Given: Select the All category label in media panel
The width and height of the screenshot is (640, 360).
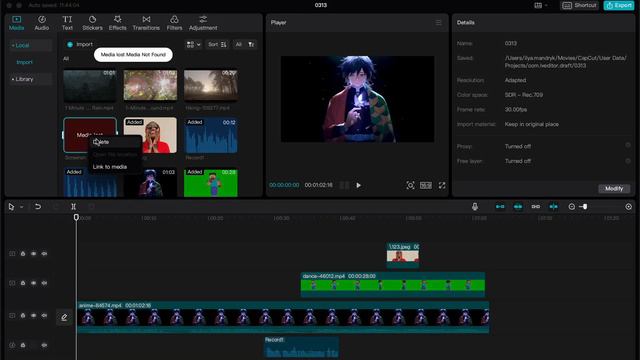Looking at the screenshot, I should tap(66, 58).
